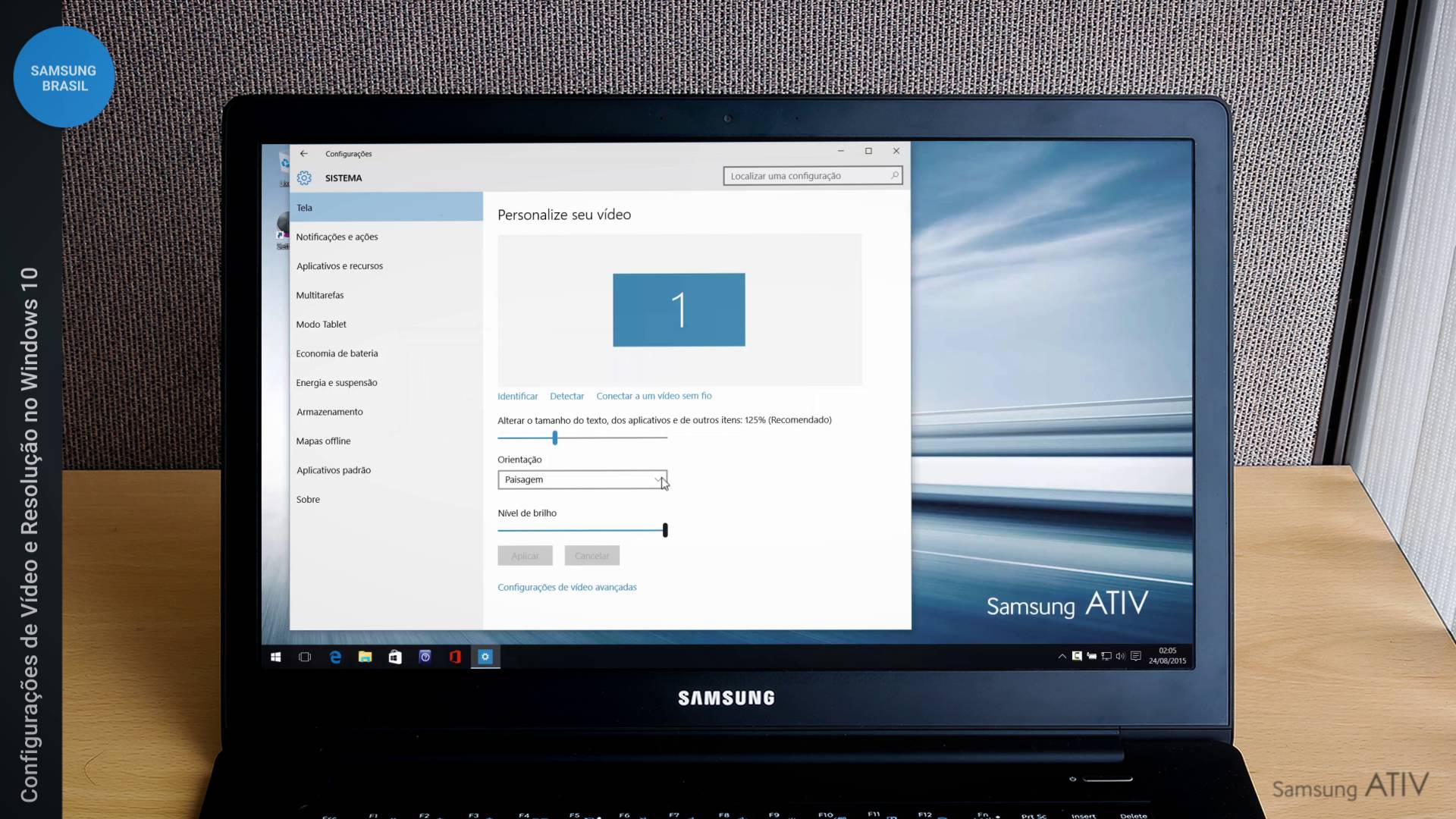Select display 1 monitor thumbnail

[x=679, y=309]
